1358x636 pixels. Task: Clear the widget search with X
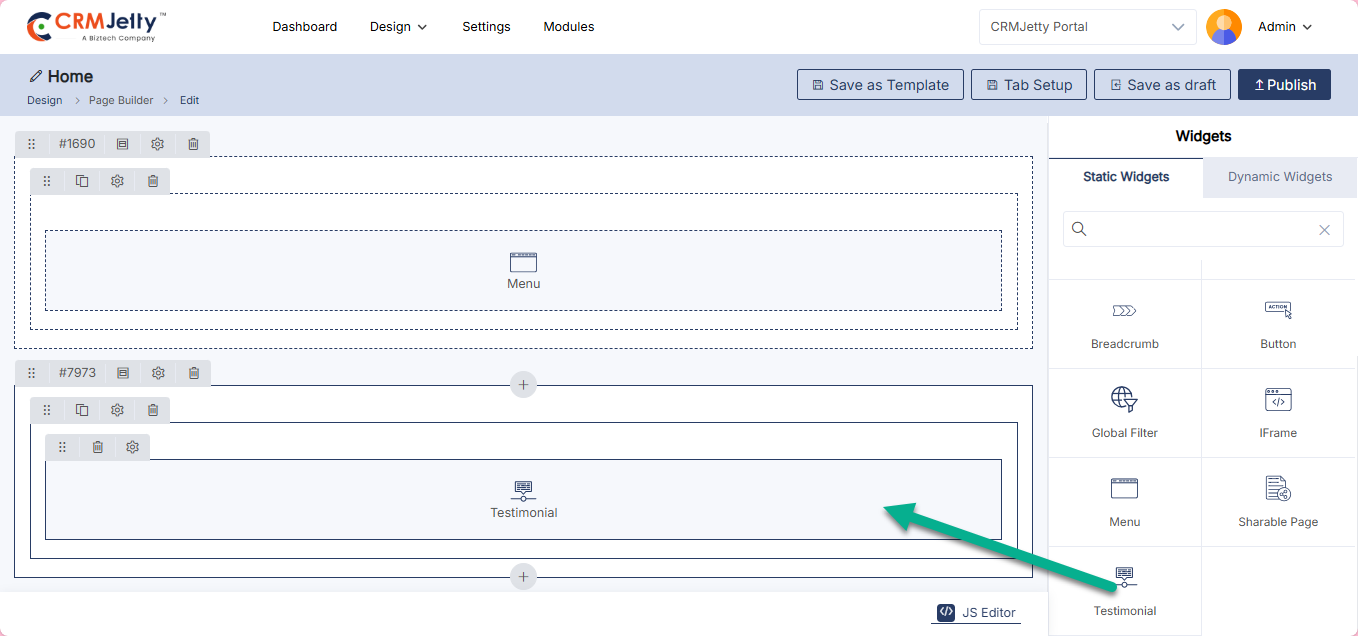pos(1324,230)
